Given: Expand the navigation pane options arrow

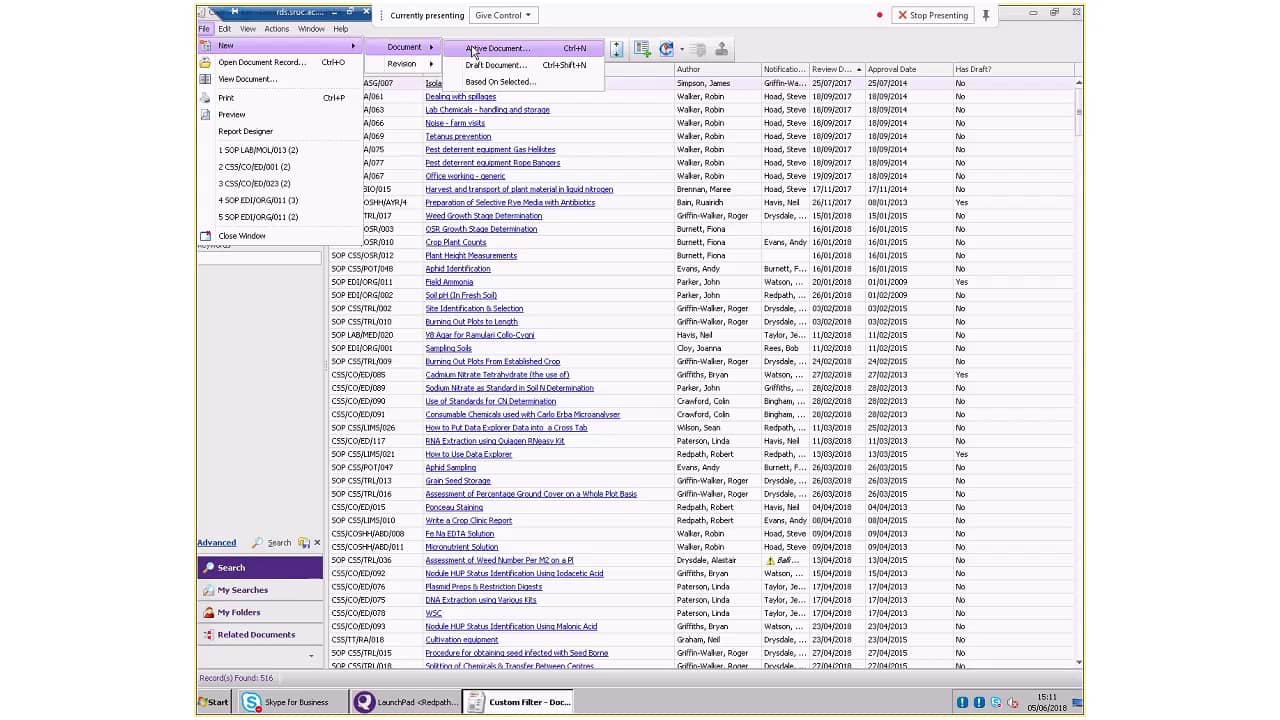Looking at the screenshot, I should click(x=311, y=656).
